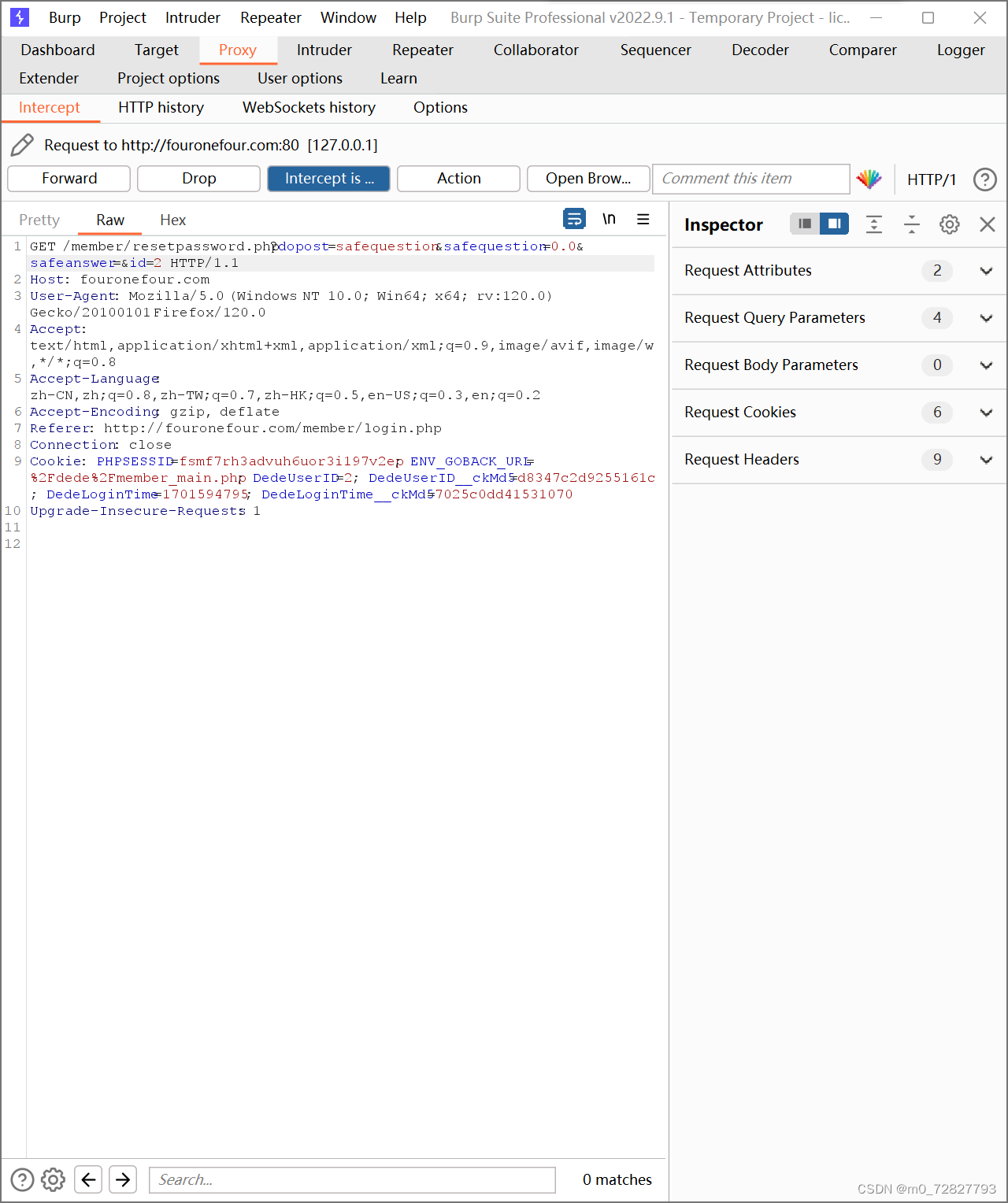The width and height of the screenshot is (1008, 1203).
Task: Switch to the Collaborator tab
Action: [536, 50]
